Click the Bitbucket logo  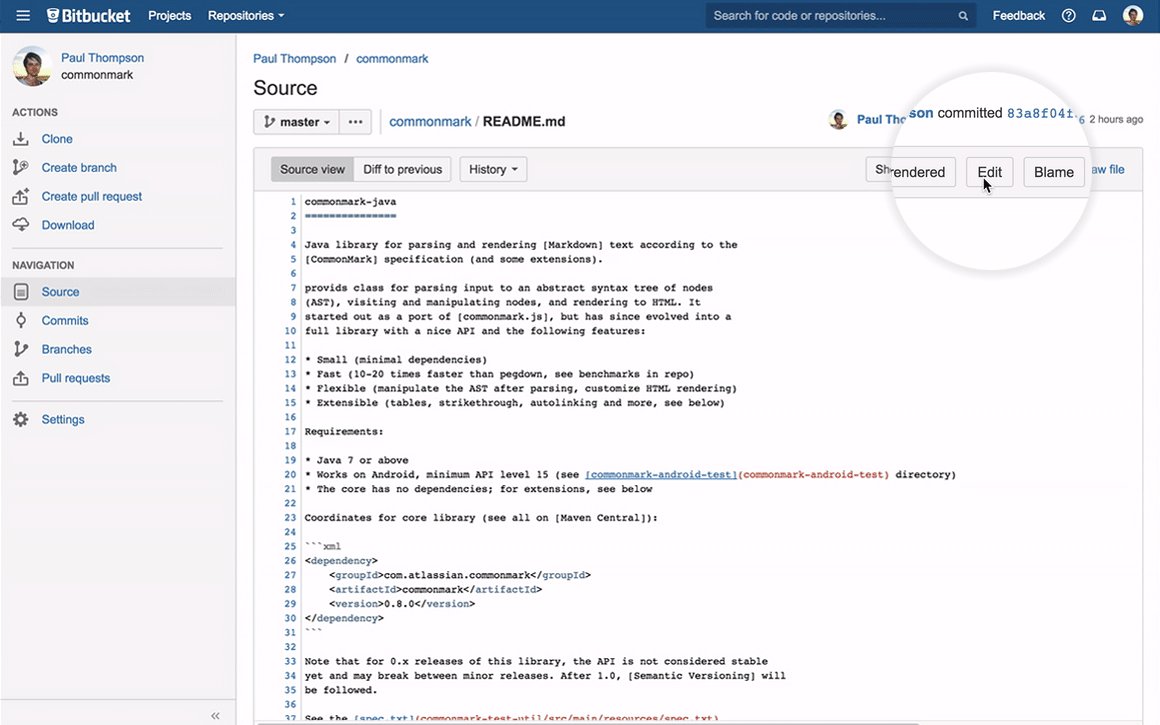(88, 16)
